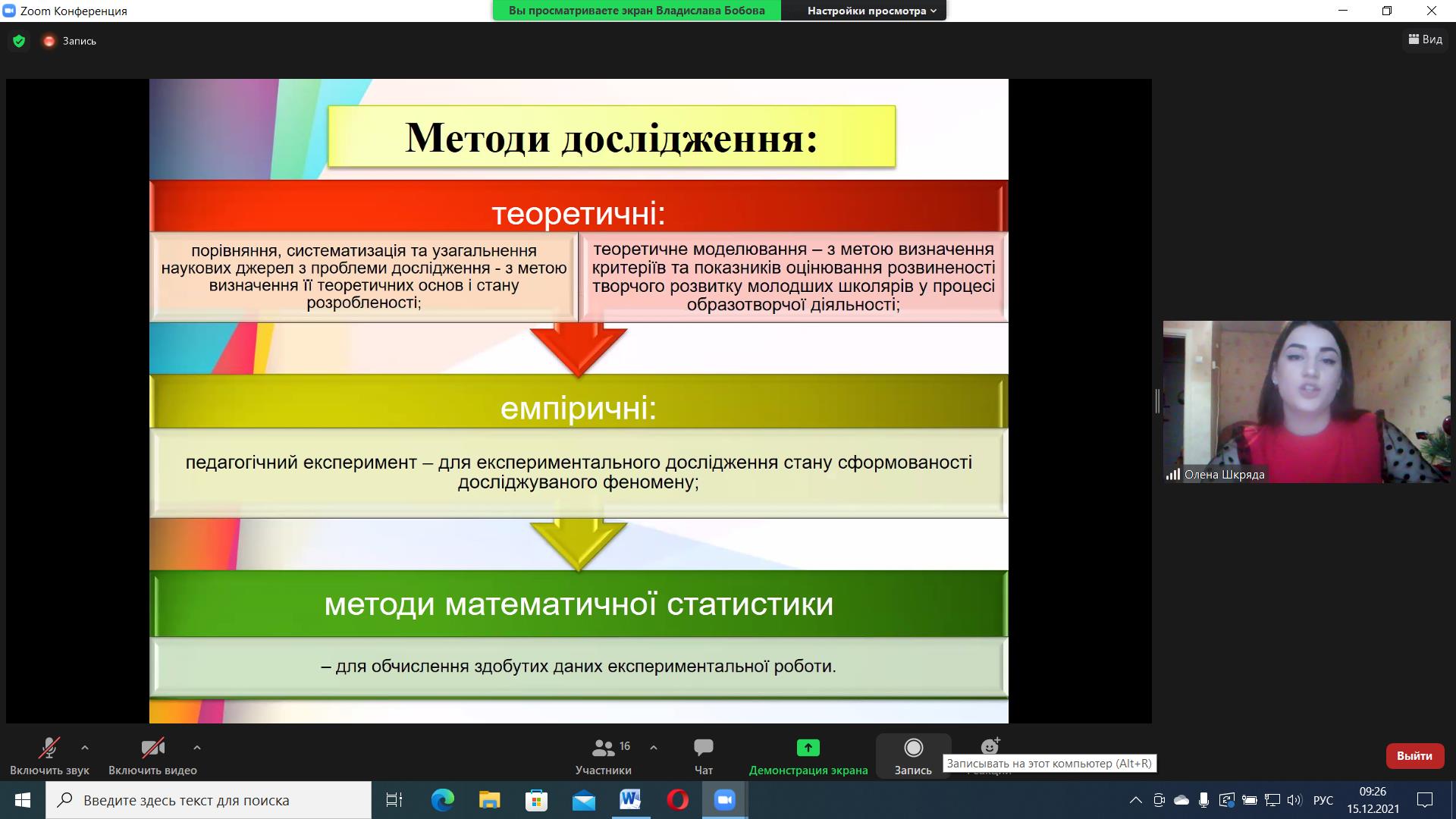
Task: Open volume speaker tray icon
Action: click(1294, 800)
